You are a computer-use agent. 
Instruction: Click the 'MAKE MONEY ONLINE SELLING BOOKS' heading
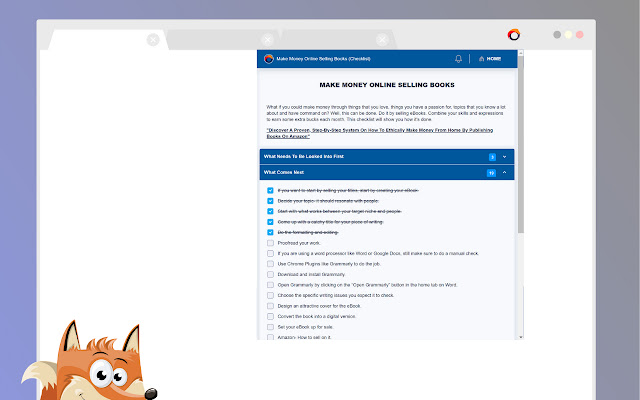pos(387,85)
